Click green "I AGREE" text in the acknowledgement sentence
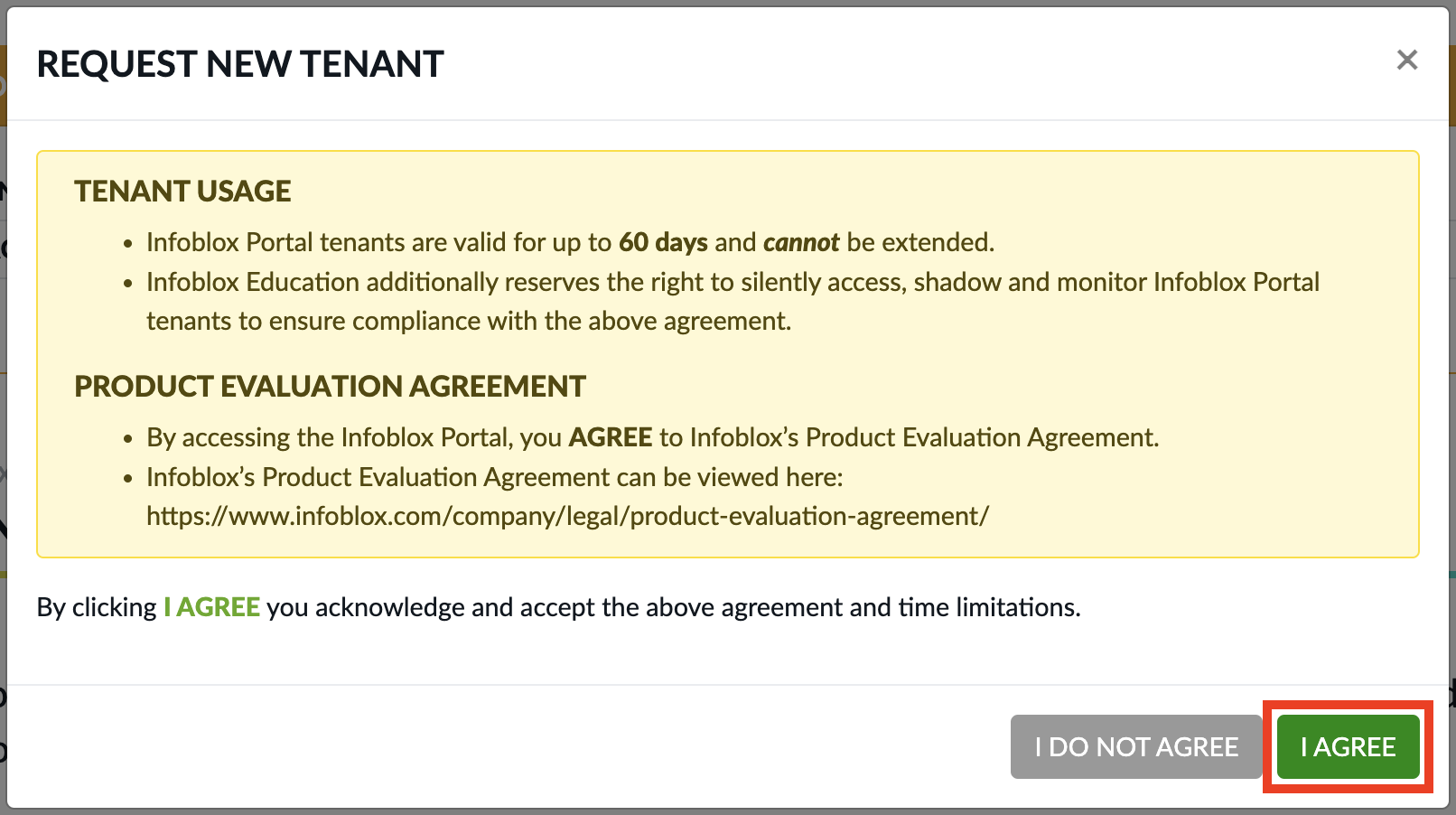 click(212, 607)
